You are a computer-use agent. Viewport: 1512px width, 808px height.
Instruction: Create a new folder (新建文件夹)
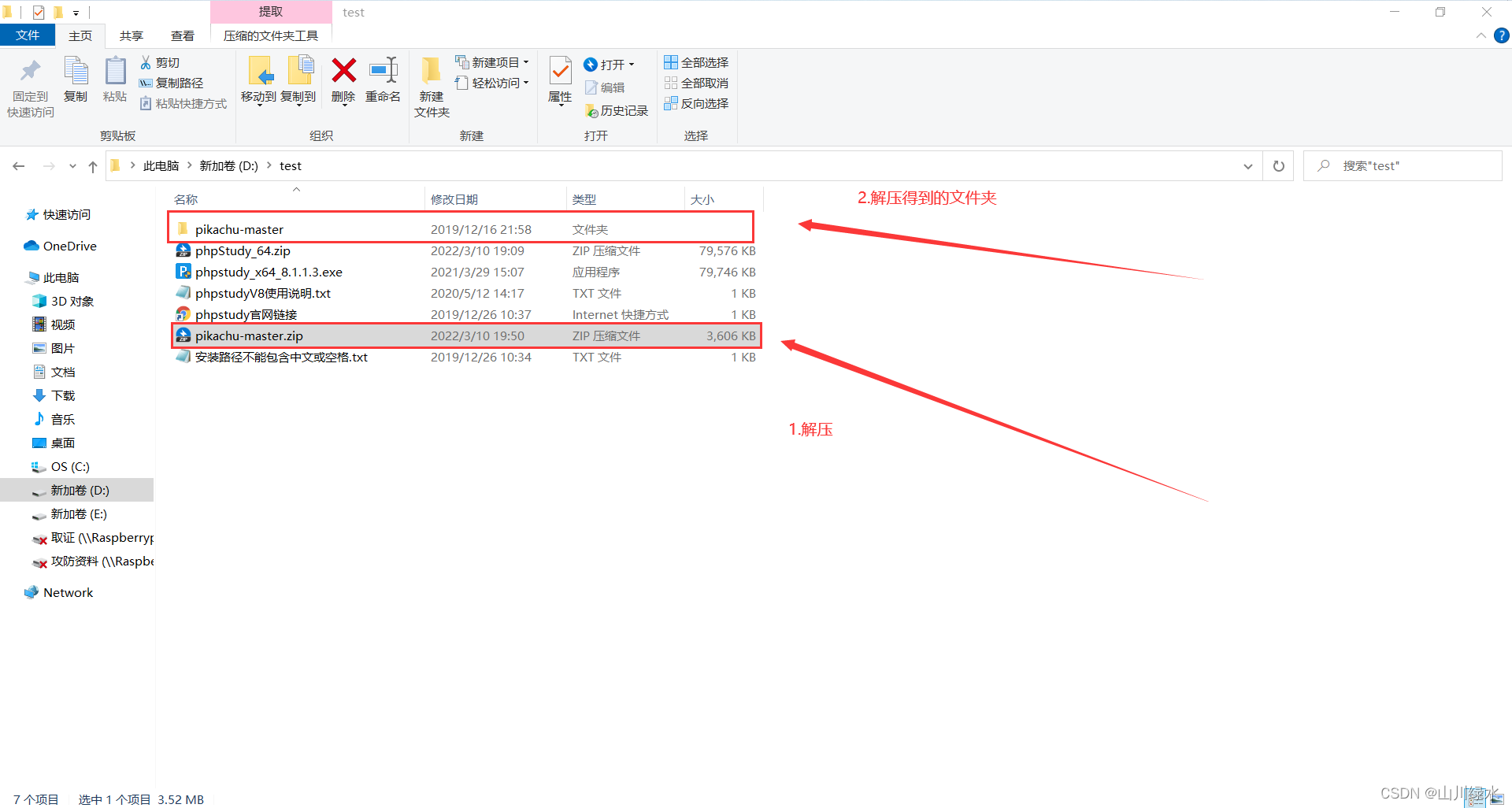[x=432, y=87]
